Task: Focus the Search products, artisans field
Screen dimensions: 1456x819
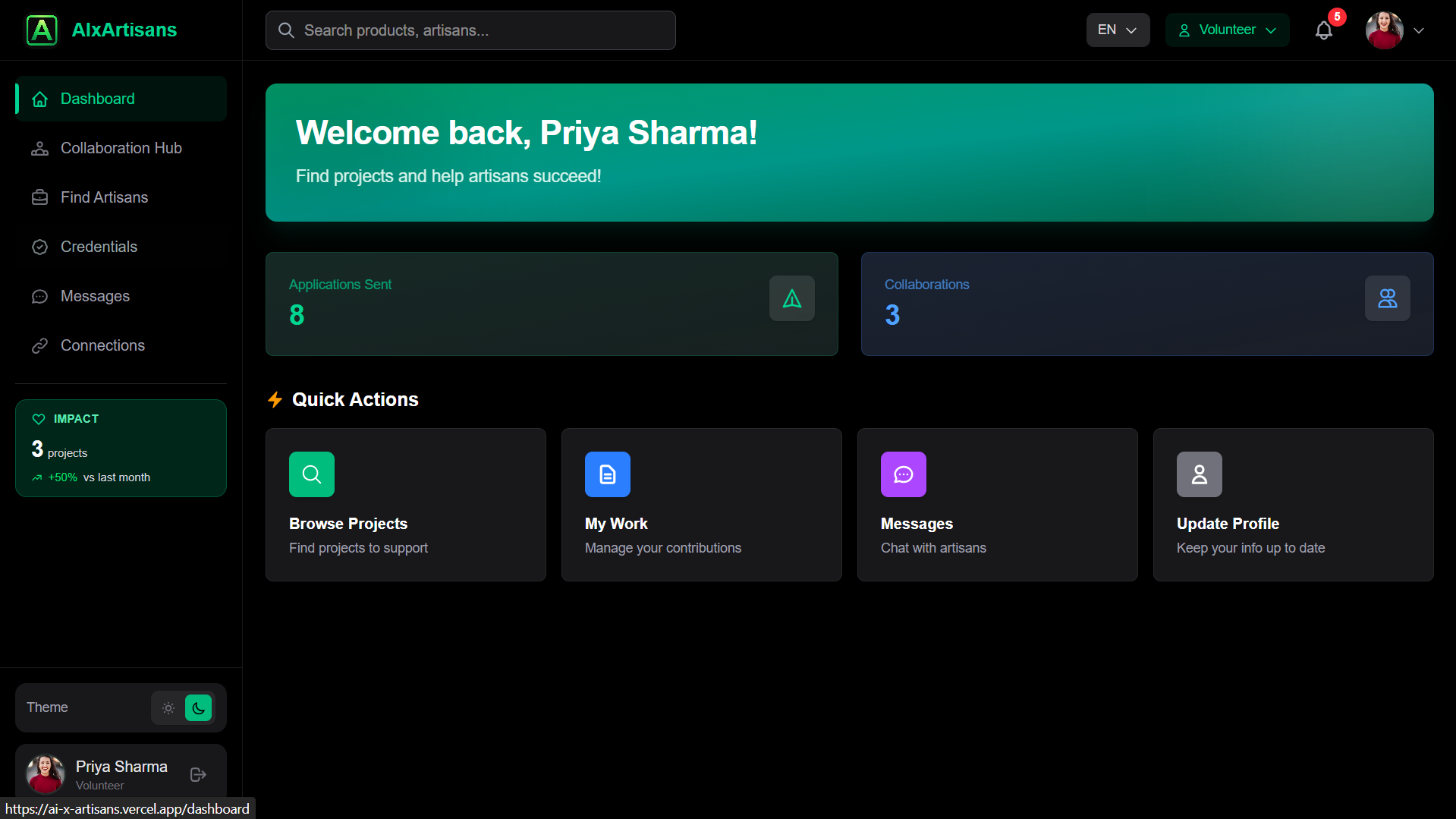Action: [470, 30]
